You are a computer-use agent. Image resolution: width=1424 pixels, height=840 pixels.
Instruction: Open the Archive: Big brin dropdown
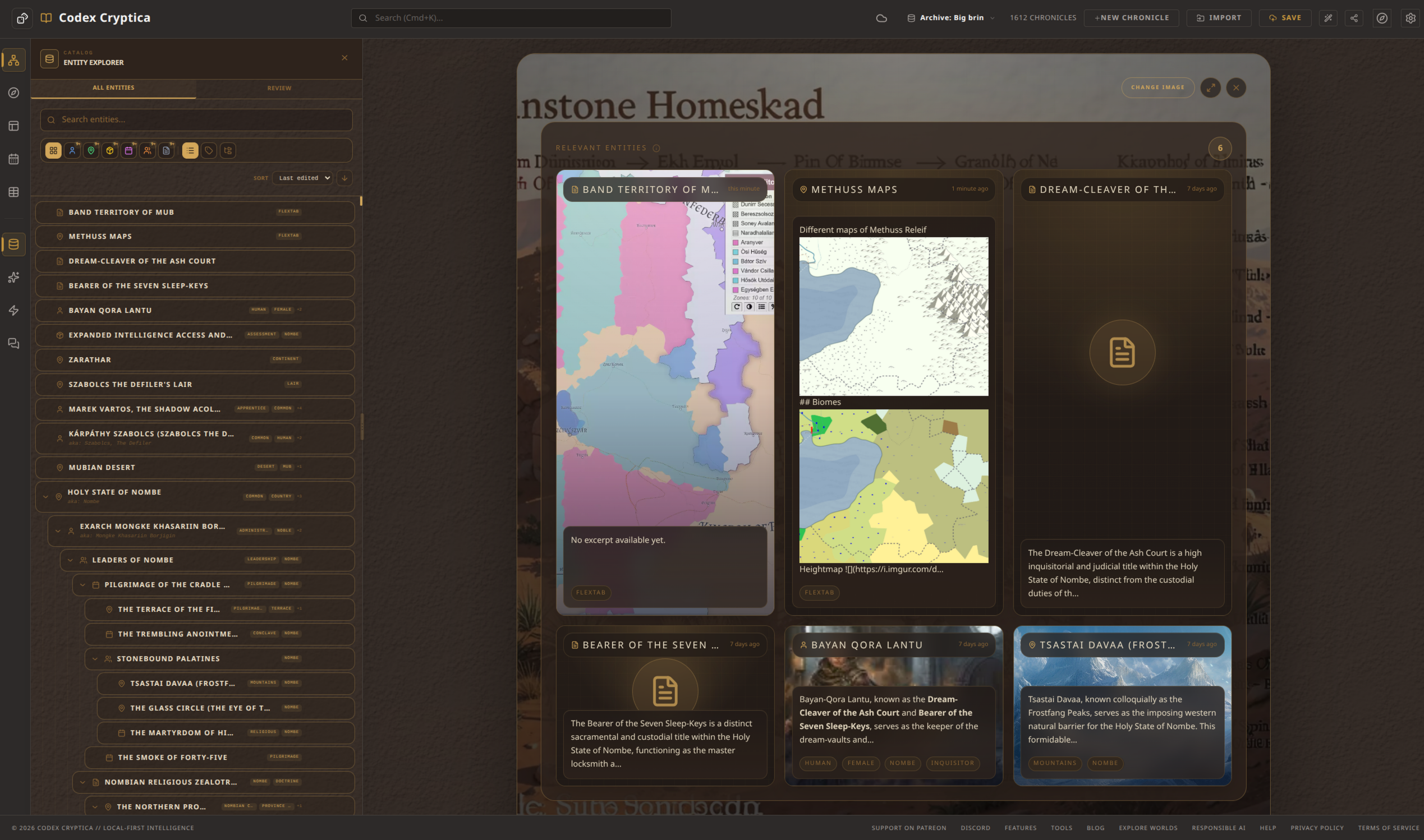pyautogui.click(x=950, y=18)
